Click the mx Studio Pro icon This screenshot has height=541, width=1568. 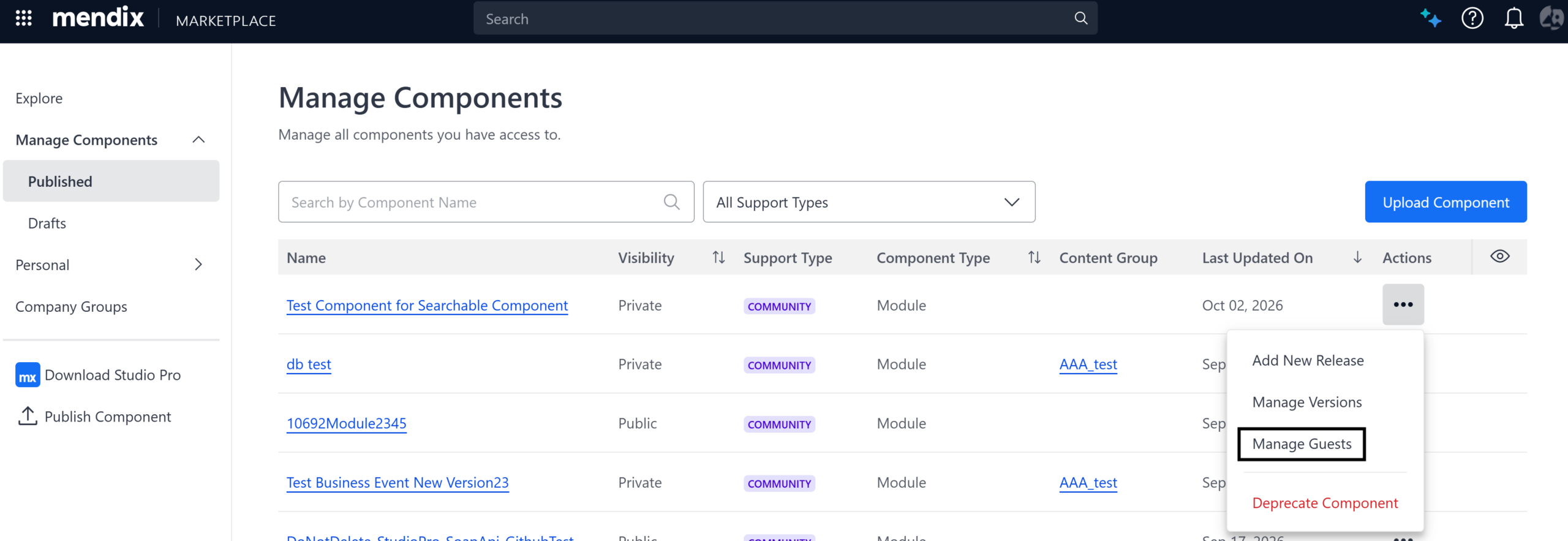click(x=28, y=375)
